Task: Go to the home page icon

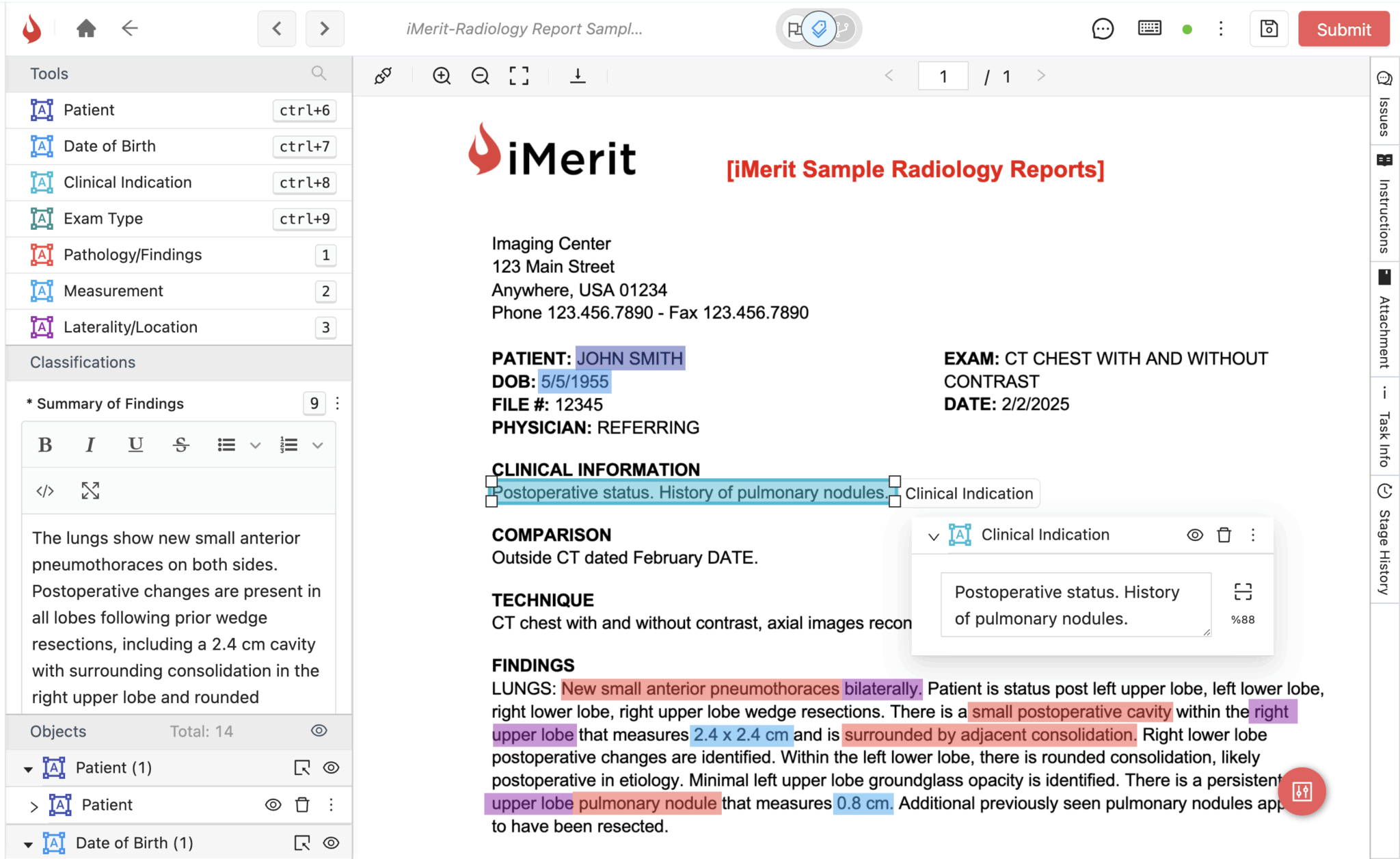Action: click(x=86, y=29)
